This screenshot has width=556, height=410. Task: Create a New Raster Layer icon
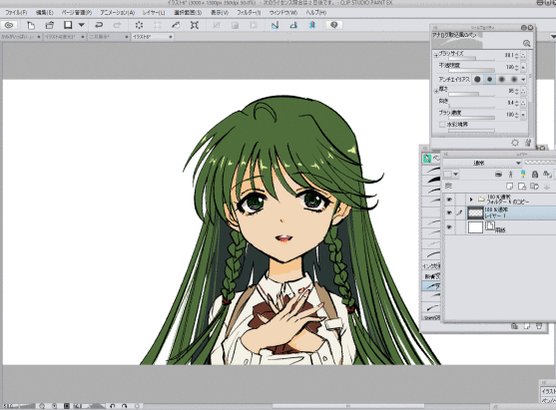click(510, 186)
